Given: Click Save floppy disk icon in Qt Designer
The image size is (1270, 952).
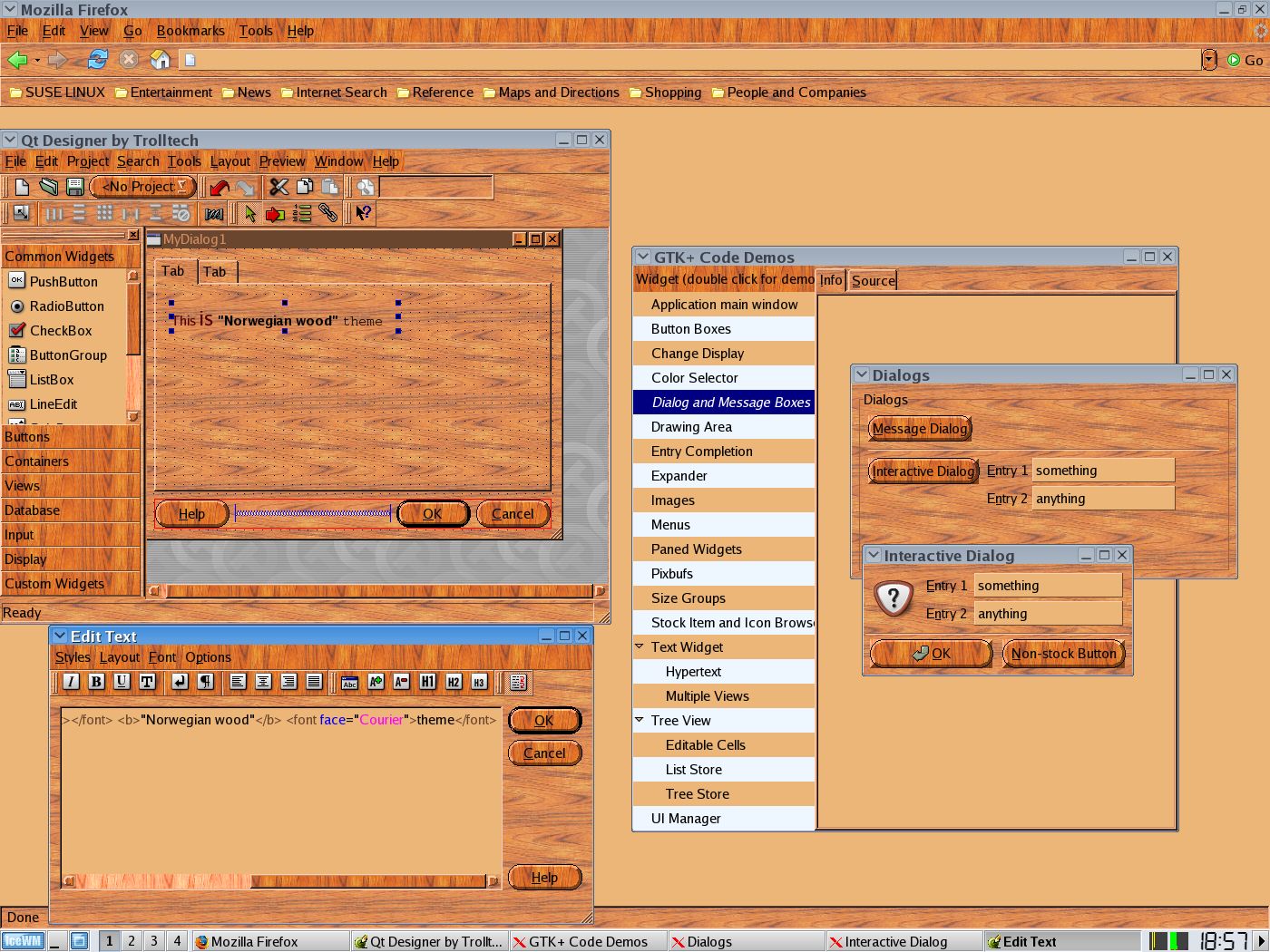Looking at the screenshot, I should click(74, 187).
